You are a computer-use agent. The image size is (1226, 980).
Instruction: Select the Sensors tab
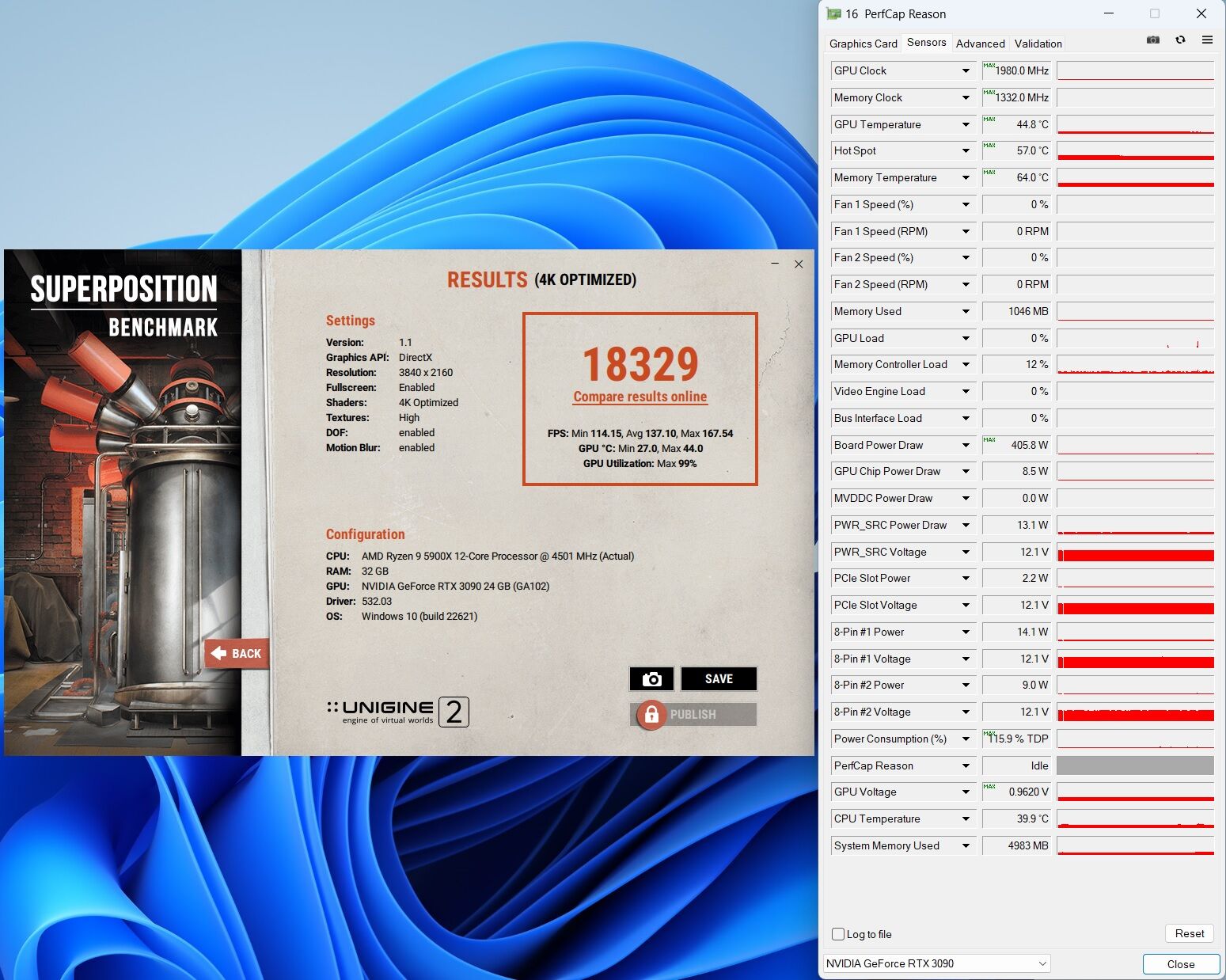926,43
